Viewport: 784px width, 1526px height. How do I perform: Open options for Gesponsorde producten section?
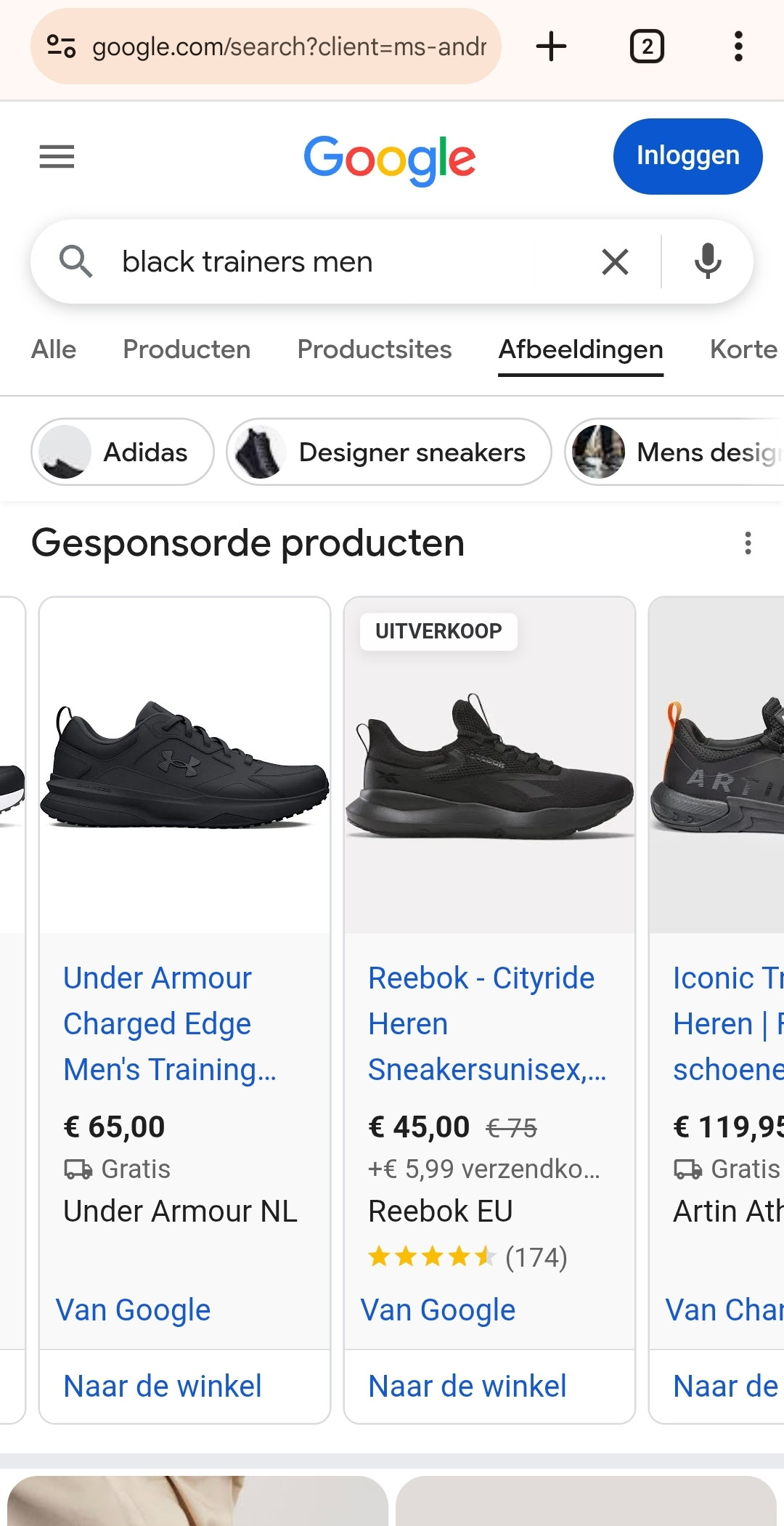748,543
